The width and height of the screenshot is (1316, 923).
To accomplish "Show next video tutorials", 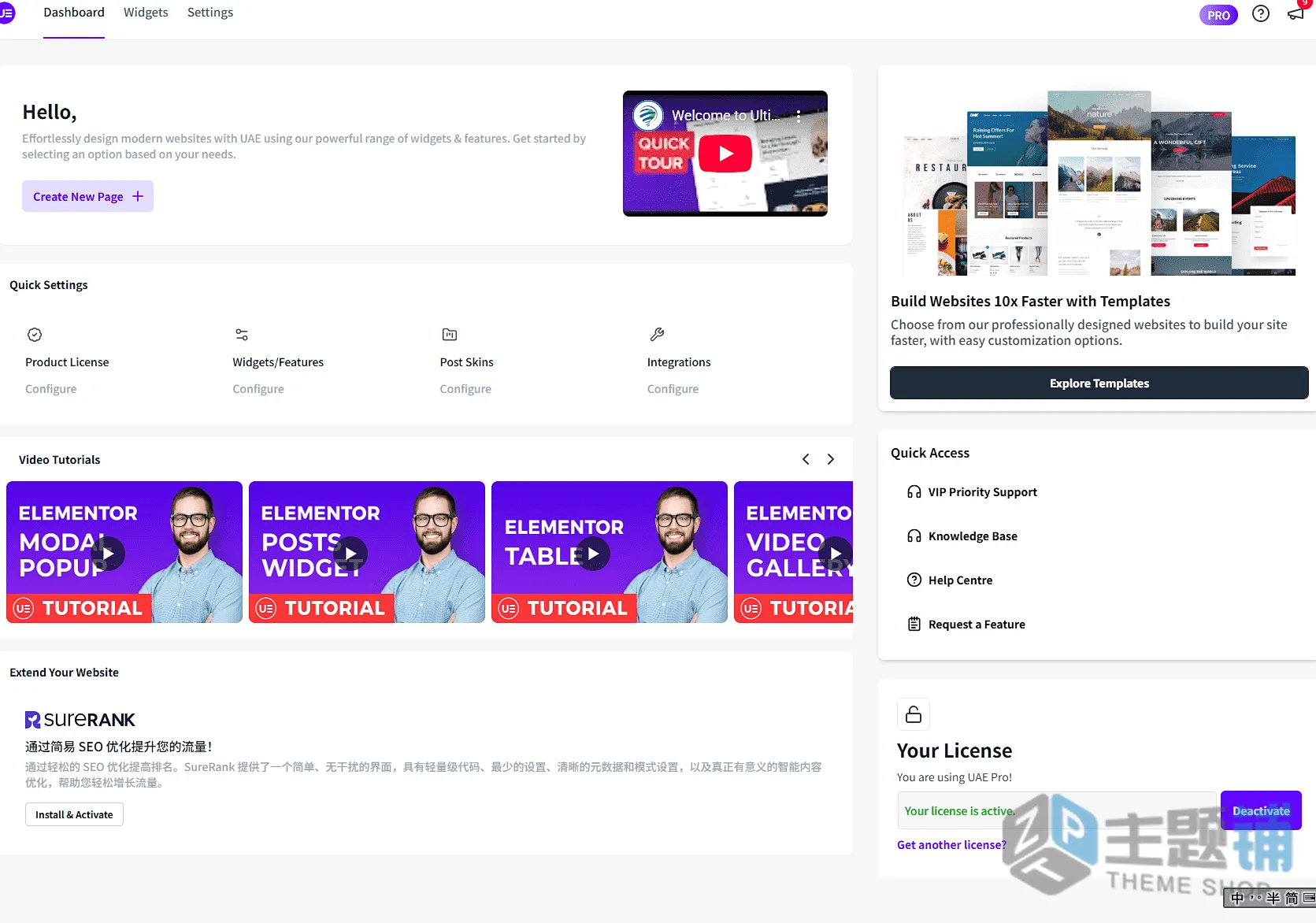I will pyautogui.click(x=830, y=459).
